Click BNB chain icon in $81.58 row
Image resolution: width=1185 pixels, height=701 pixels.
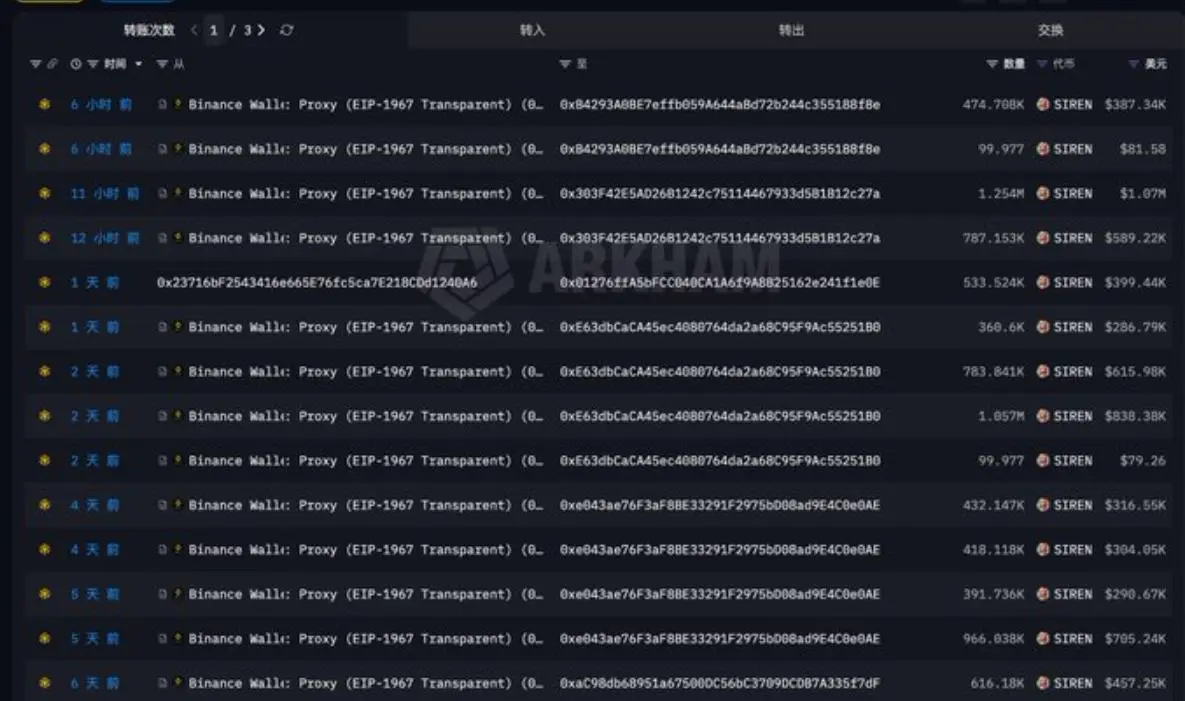[x=45, y=149]
